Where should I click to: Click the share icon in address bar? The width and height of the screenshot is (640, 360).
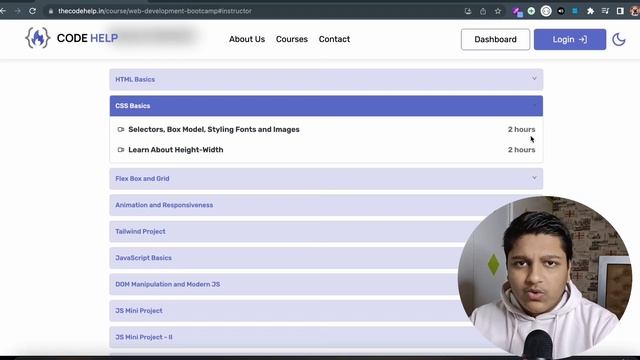[x=483, y=11]
